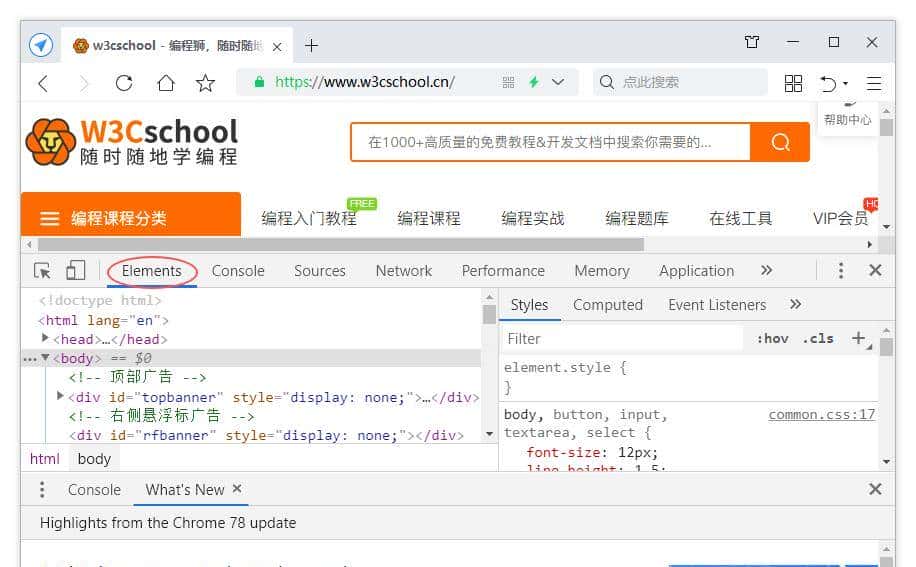Click the browser search box magnifier field

(x=680, y=82)
